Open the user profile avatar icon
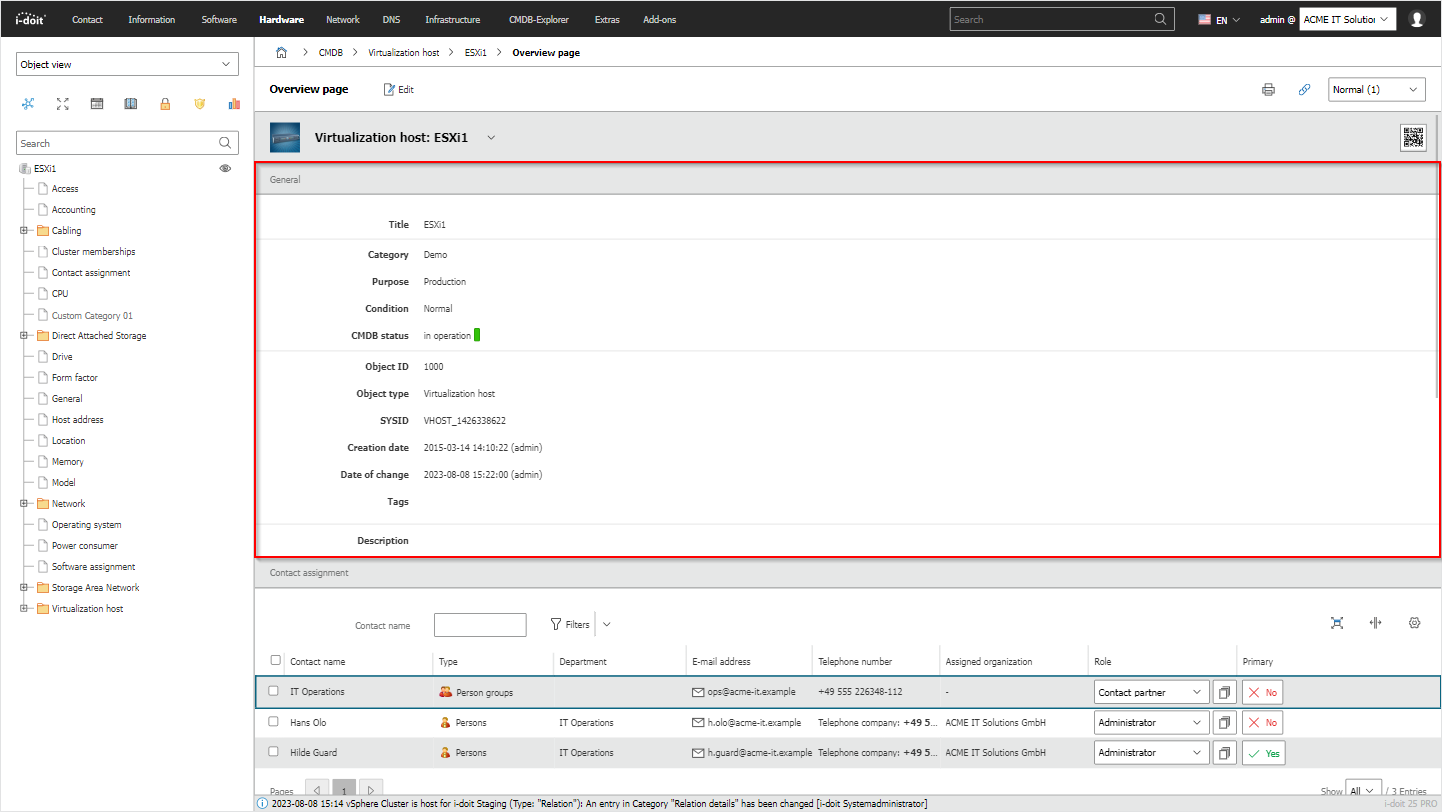Image resolution: width=1442 pixels, height=812 pixels. tap(1416, 19)
